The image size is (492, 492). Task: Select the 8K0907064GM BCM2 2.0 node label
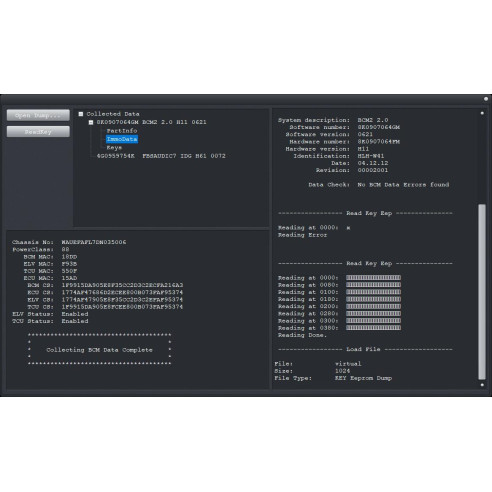151,122
